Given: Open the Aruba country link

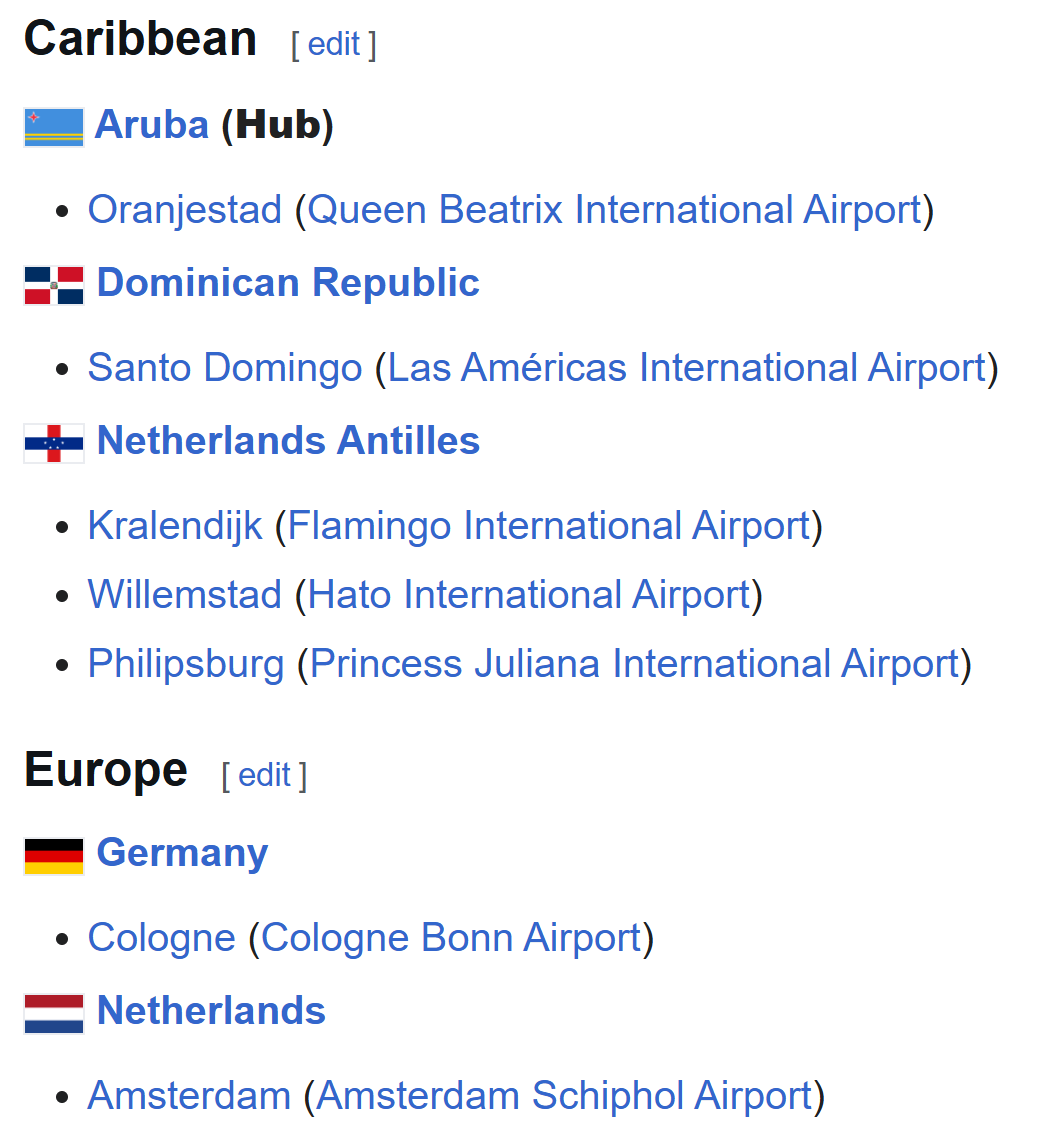Looking at the screenshot, I should (x=152, y=125).
